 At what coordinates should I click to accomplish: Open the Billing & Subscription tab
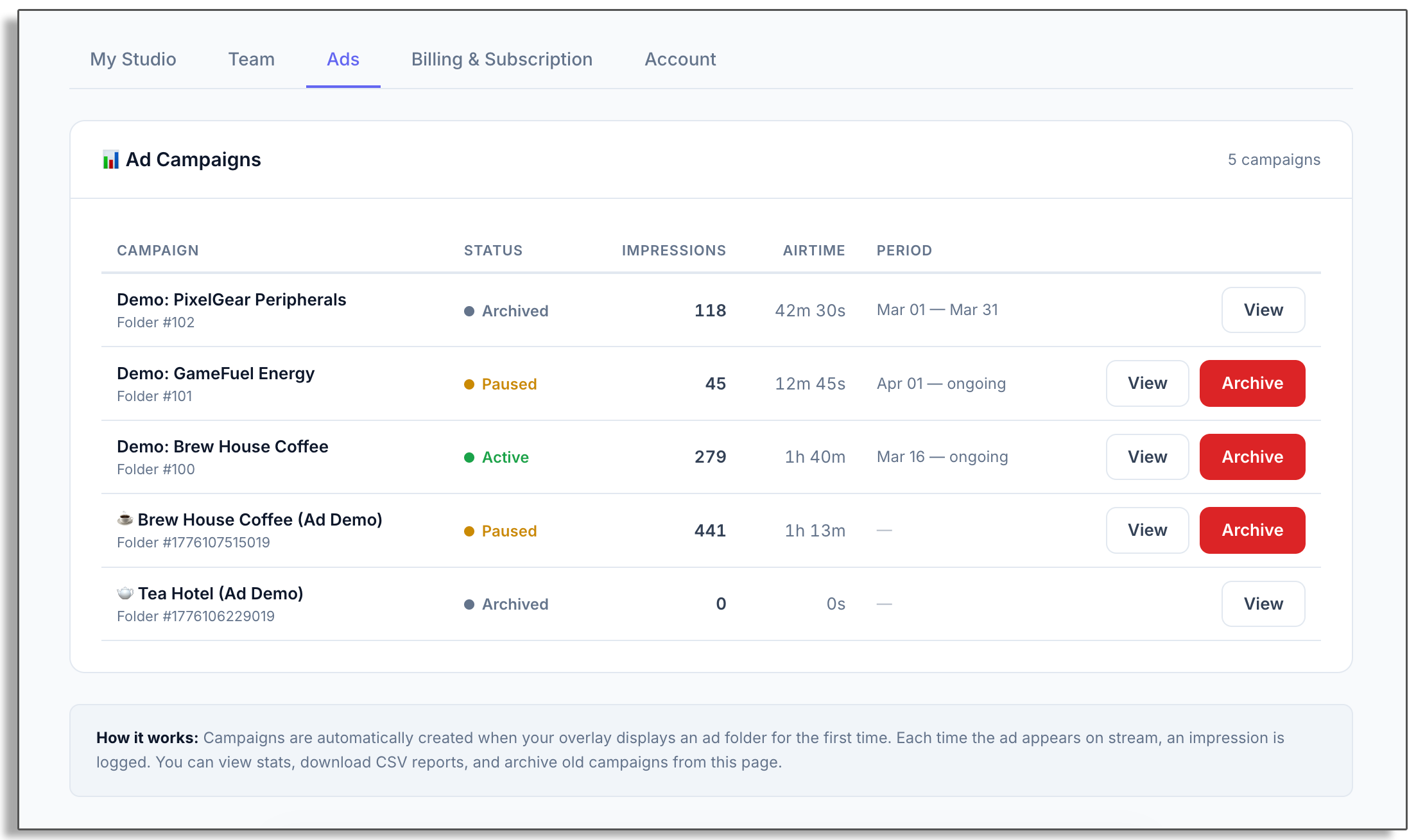501,59
